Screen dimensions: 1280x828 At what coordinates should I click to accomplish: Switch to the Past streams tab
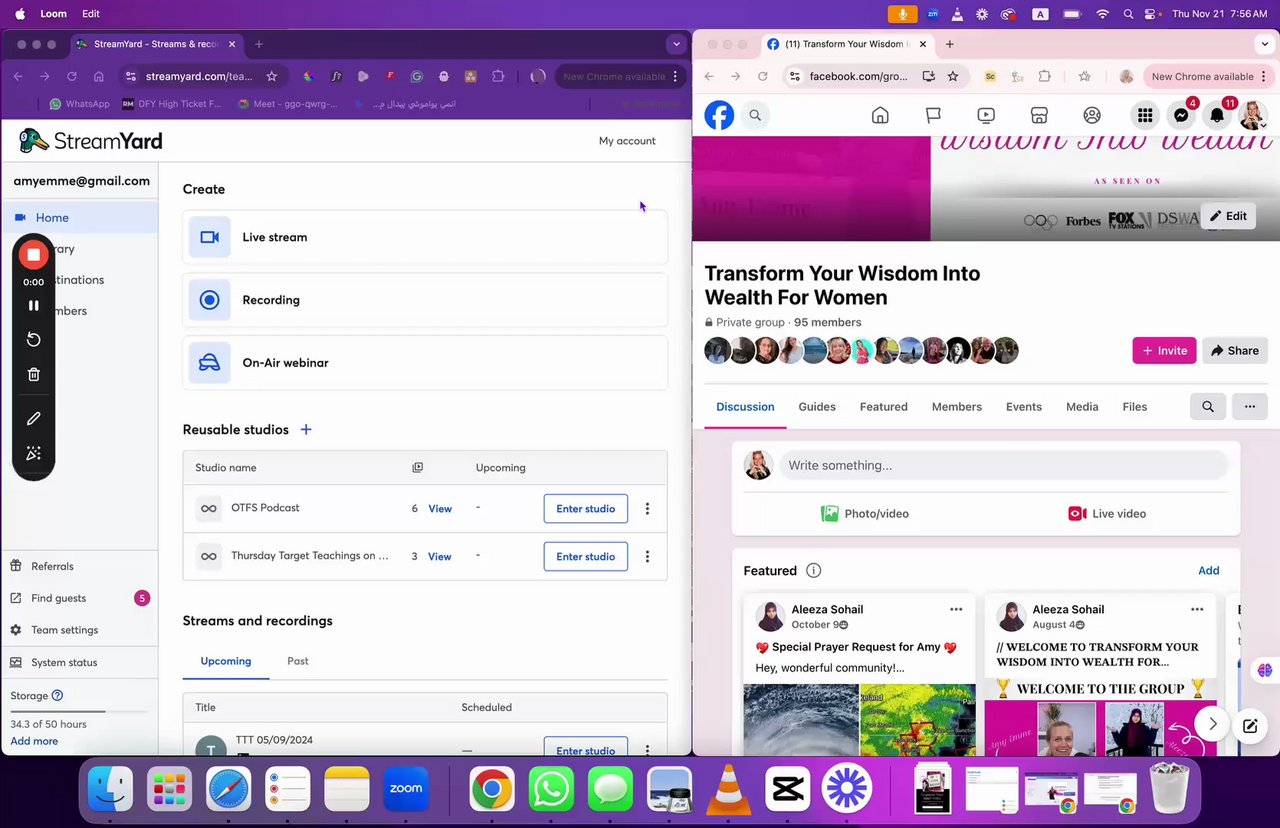pyautogui.click(x=298, y=661)
